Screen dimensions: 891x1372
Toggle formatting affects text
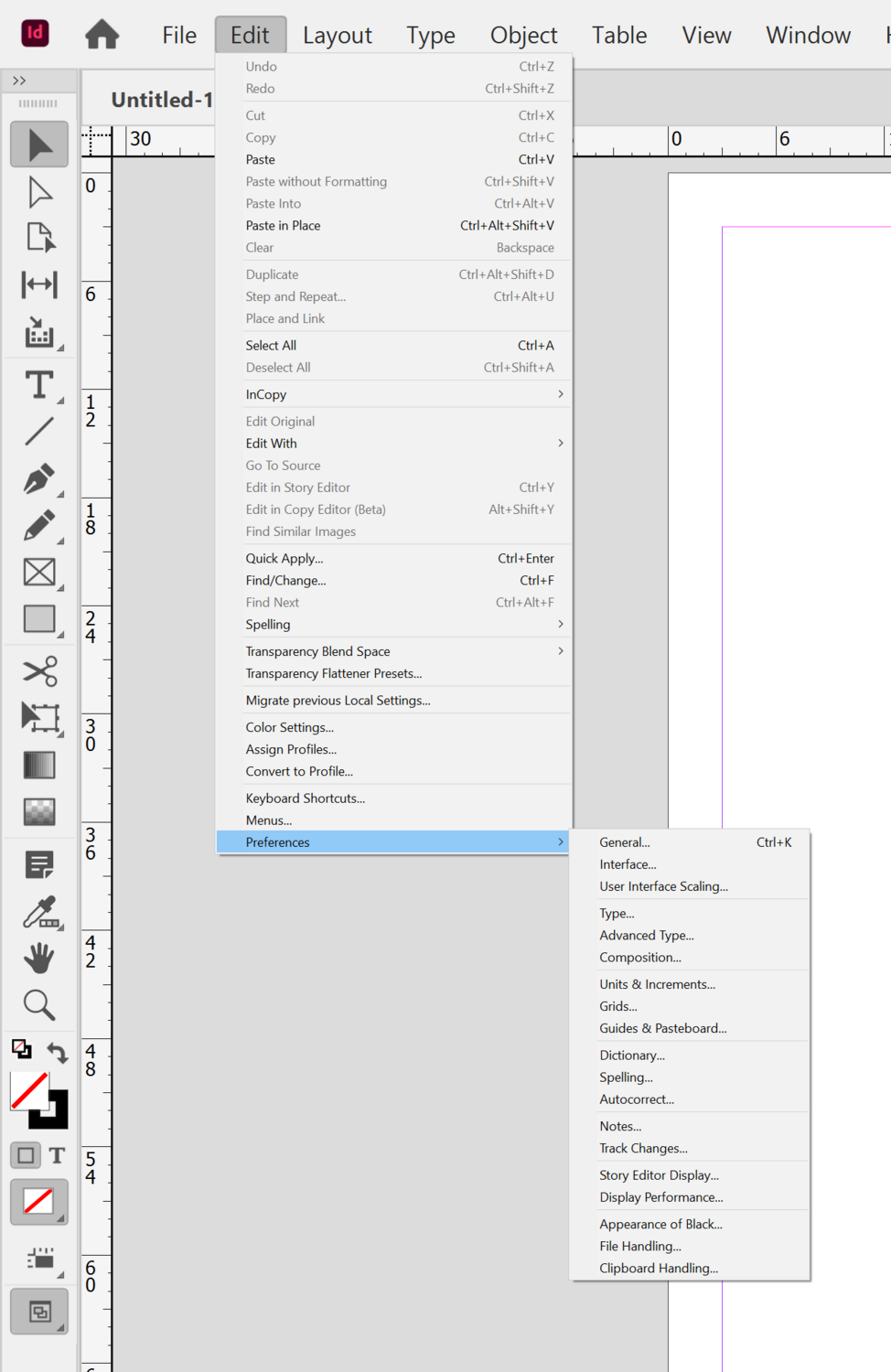(57, 1155)
